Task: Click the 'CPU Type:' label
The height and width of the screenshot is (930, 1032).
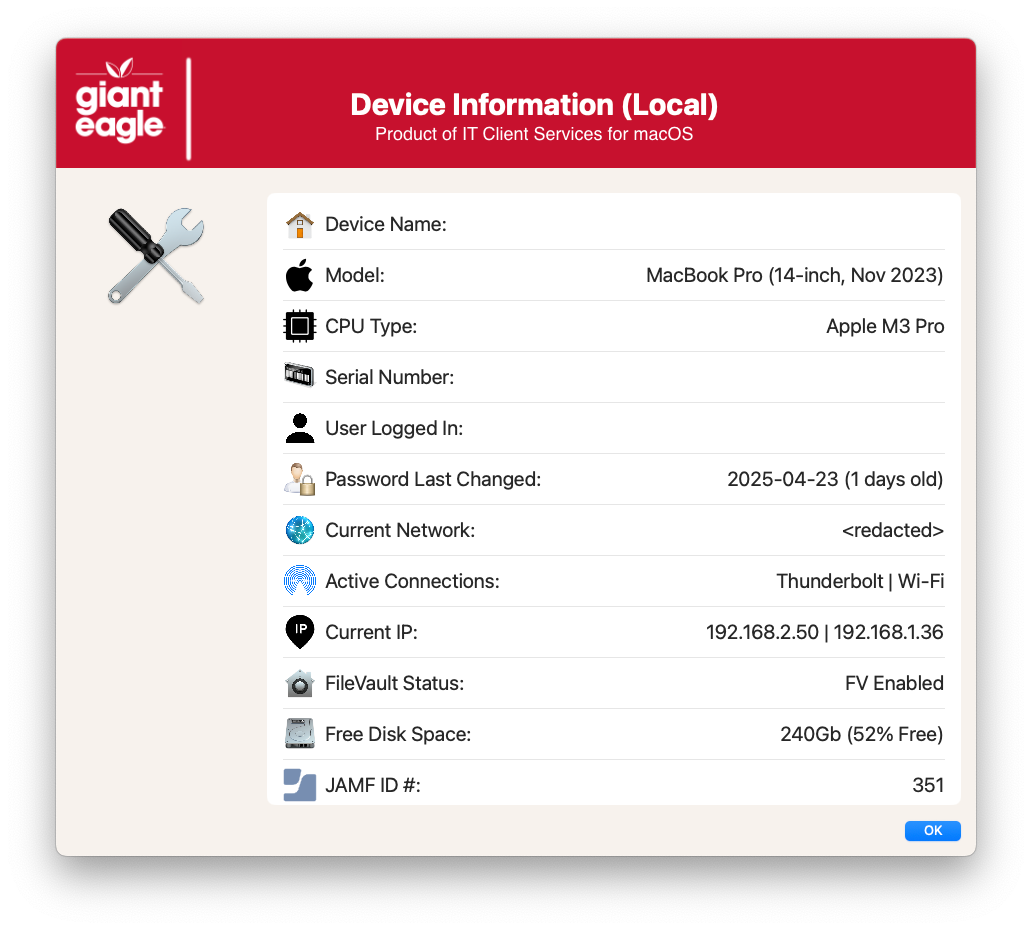Action: (371, 326)
